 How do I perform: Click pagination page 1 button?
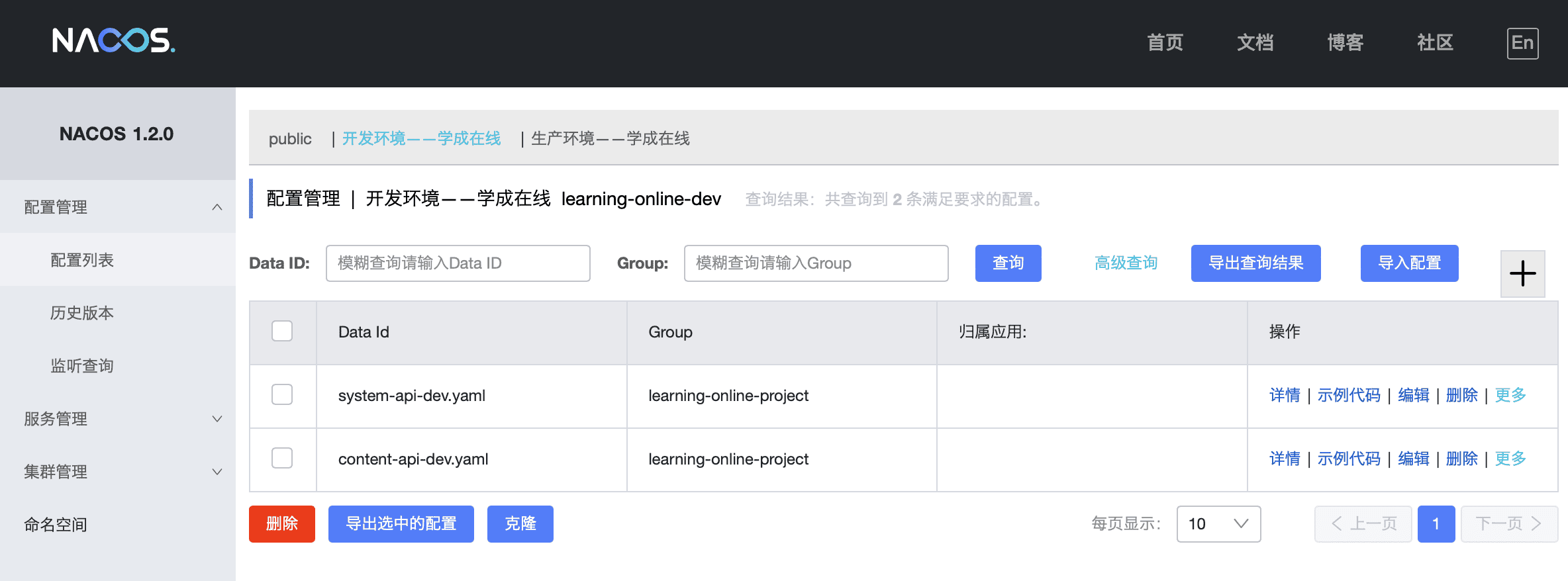(x=1436, y=524)
